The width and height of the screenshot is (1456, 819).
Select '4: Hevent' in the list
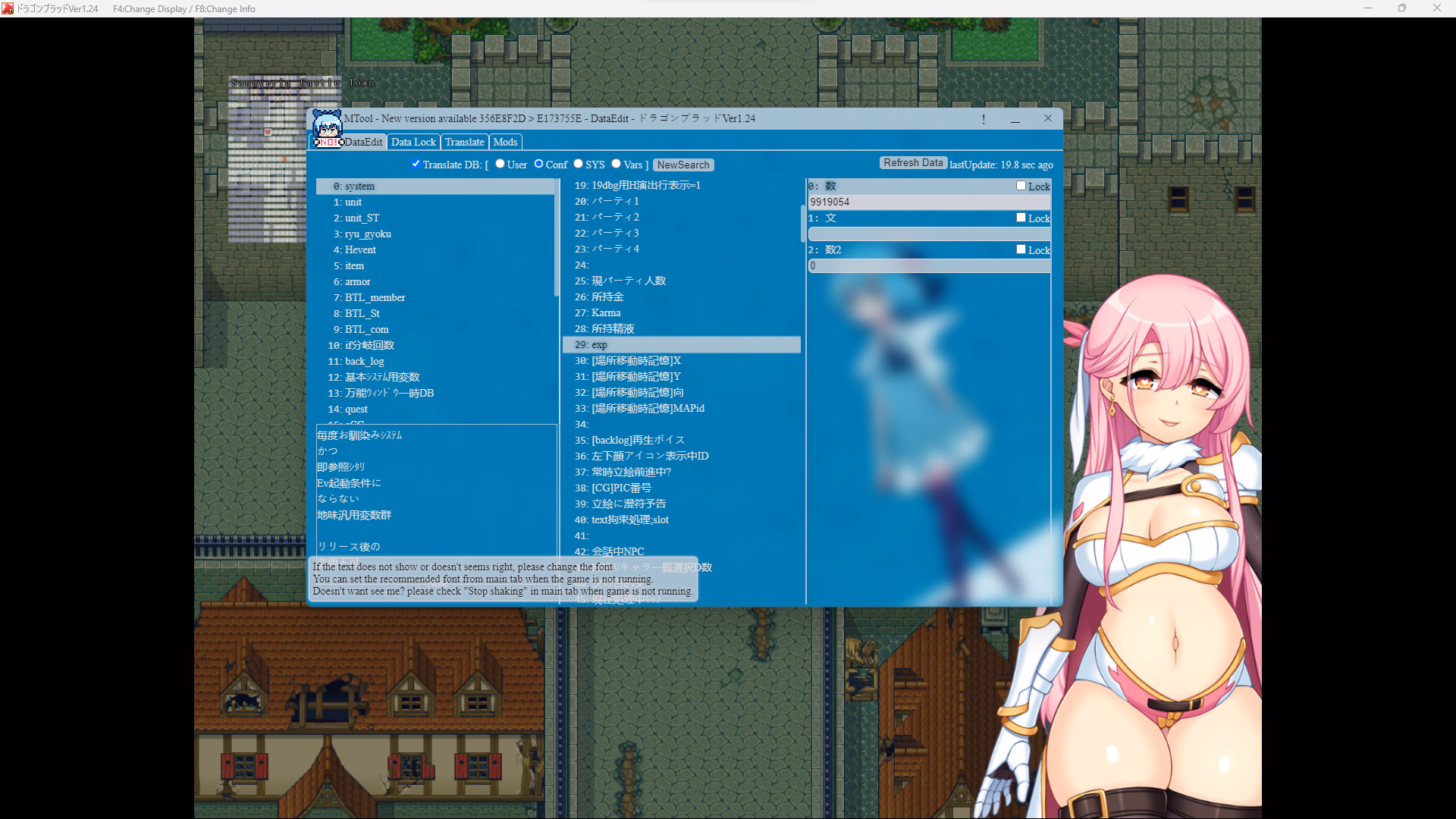pyautogui.click(x=435, y=250)
